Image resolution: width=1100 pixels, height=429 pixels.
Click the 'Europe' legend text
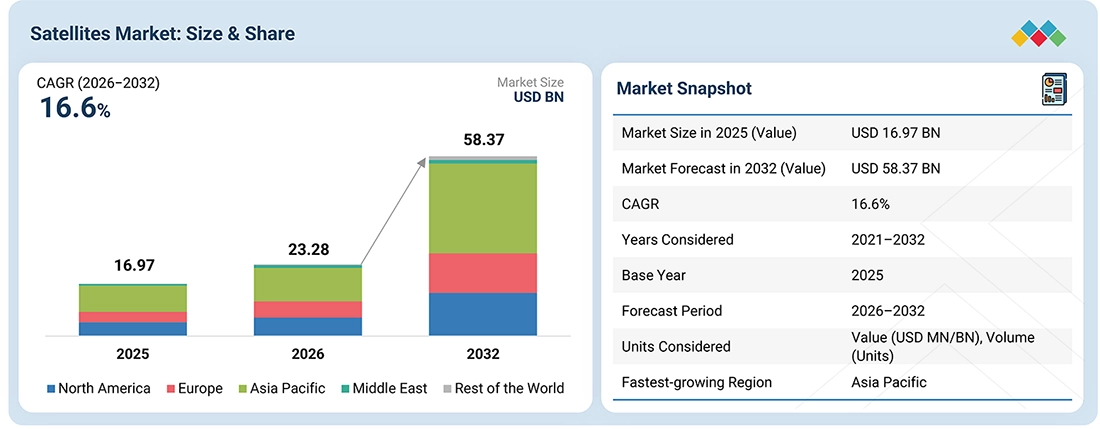click(201, 389)
